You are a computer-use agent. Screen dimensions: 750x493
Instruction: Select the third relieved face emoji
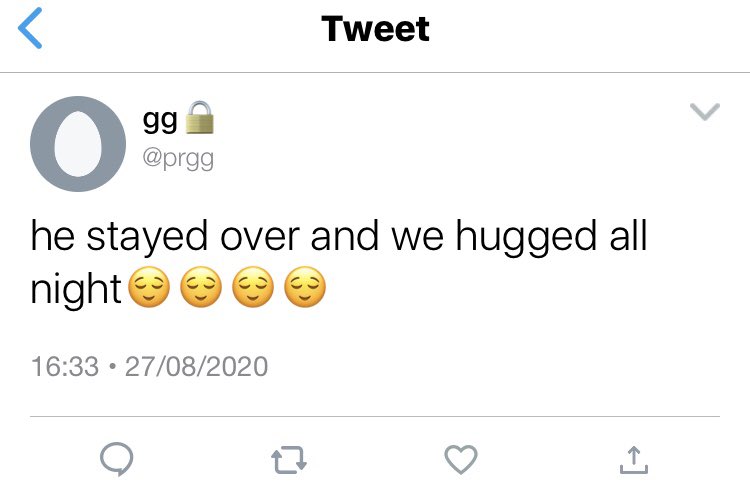(253, 287)
